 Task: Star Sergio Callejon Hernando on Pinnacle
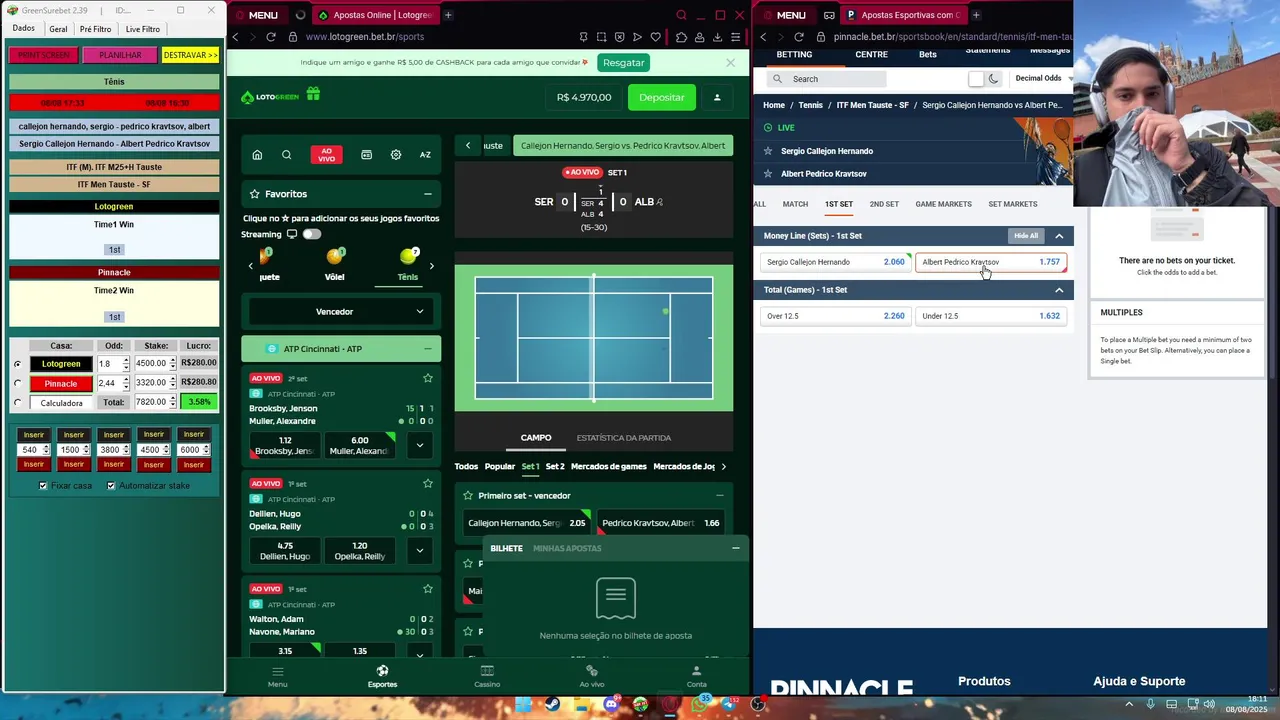click(x=768, y=151)
